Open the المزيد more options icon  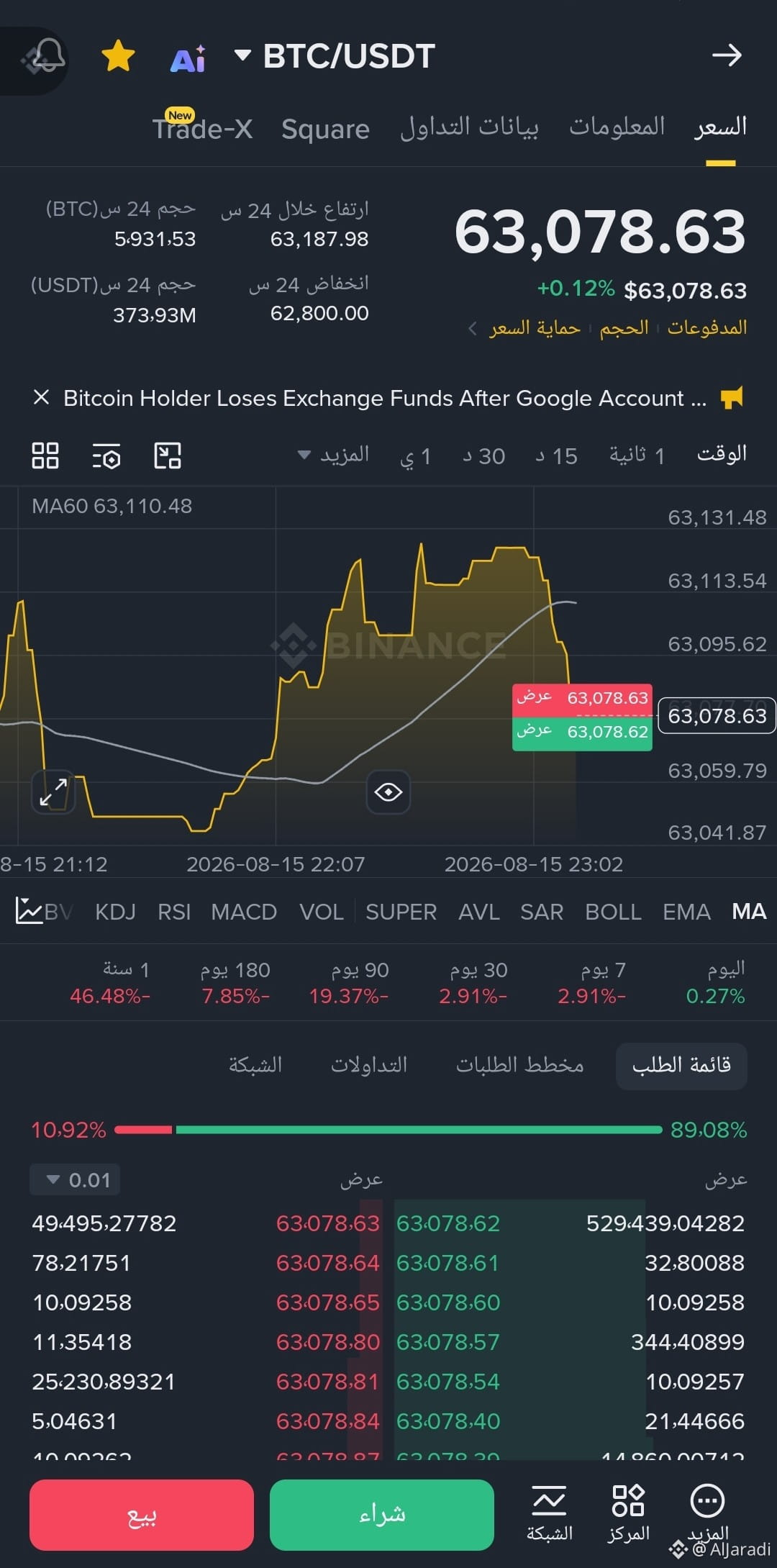coord(708,1513)
